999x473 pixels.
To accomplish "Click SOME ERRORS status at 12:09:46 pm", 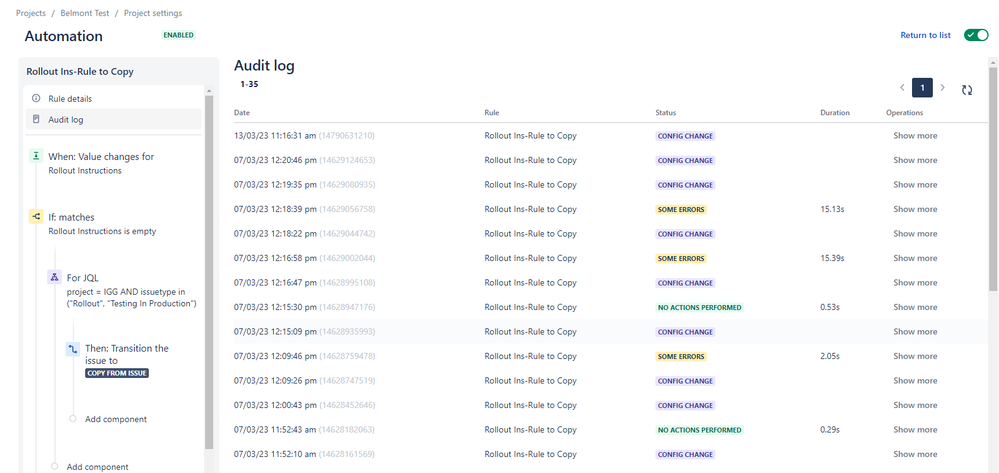I will point(681,356).
